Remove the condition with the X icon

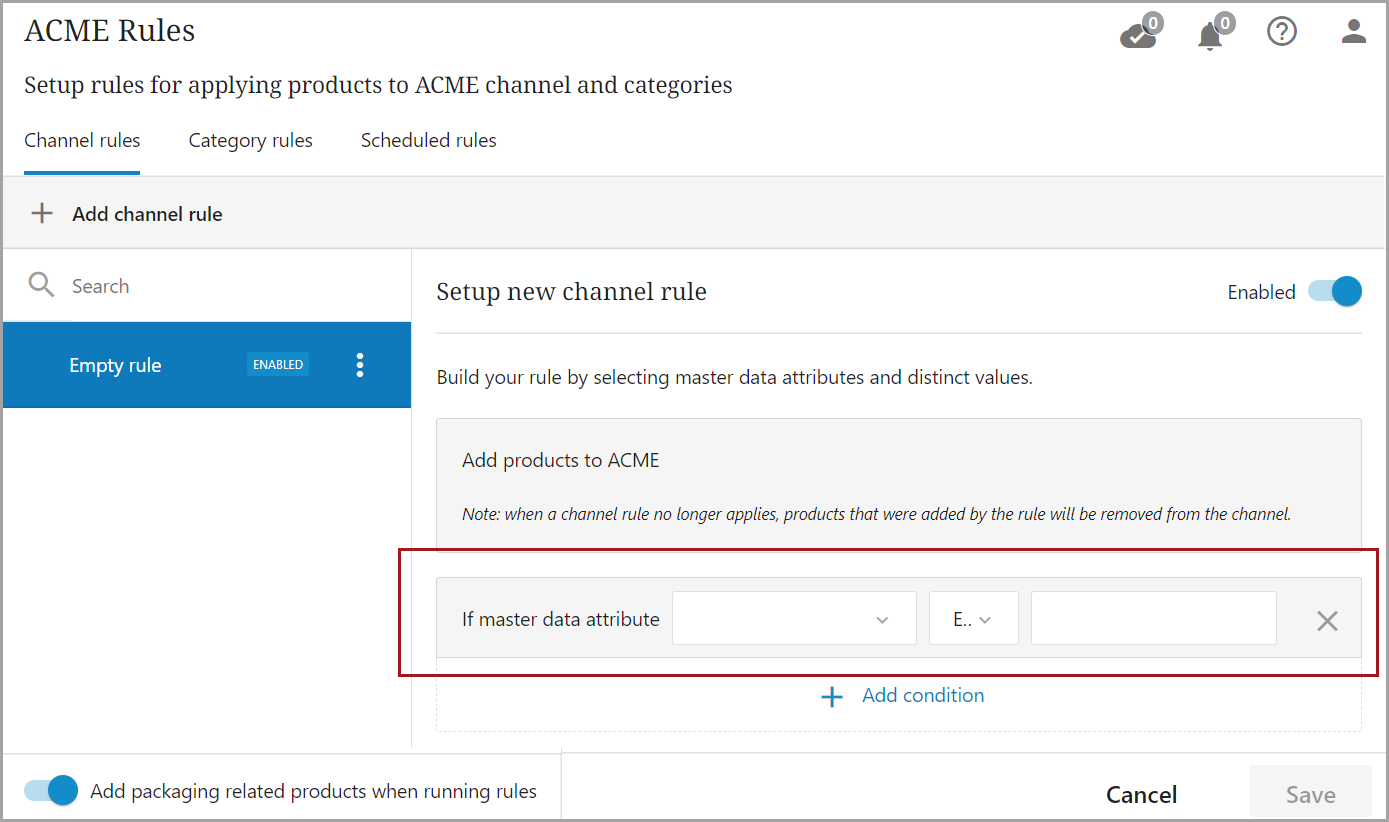tap(1327, 621)
